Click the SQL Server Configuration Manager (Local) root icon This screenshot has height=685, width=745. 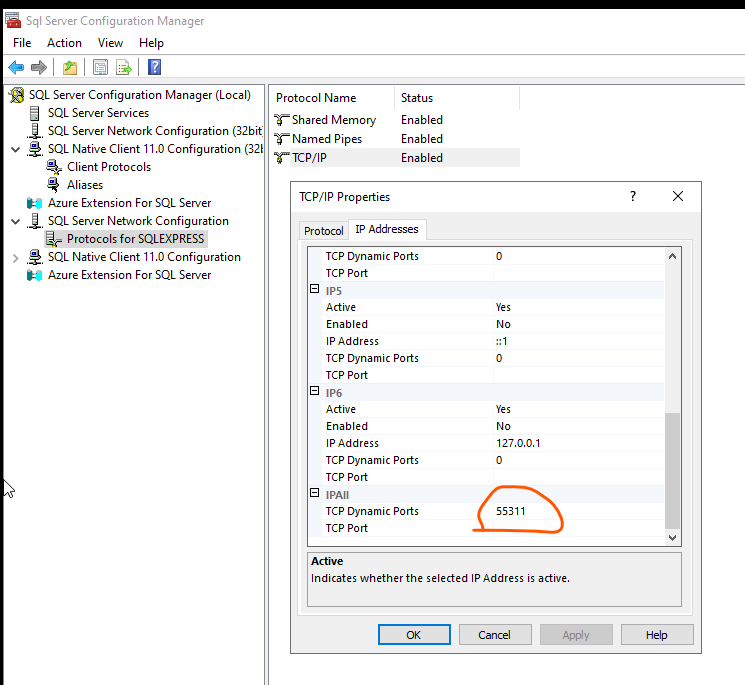tap(17, 95)
